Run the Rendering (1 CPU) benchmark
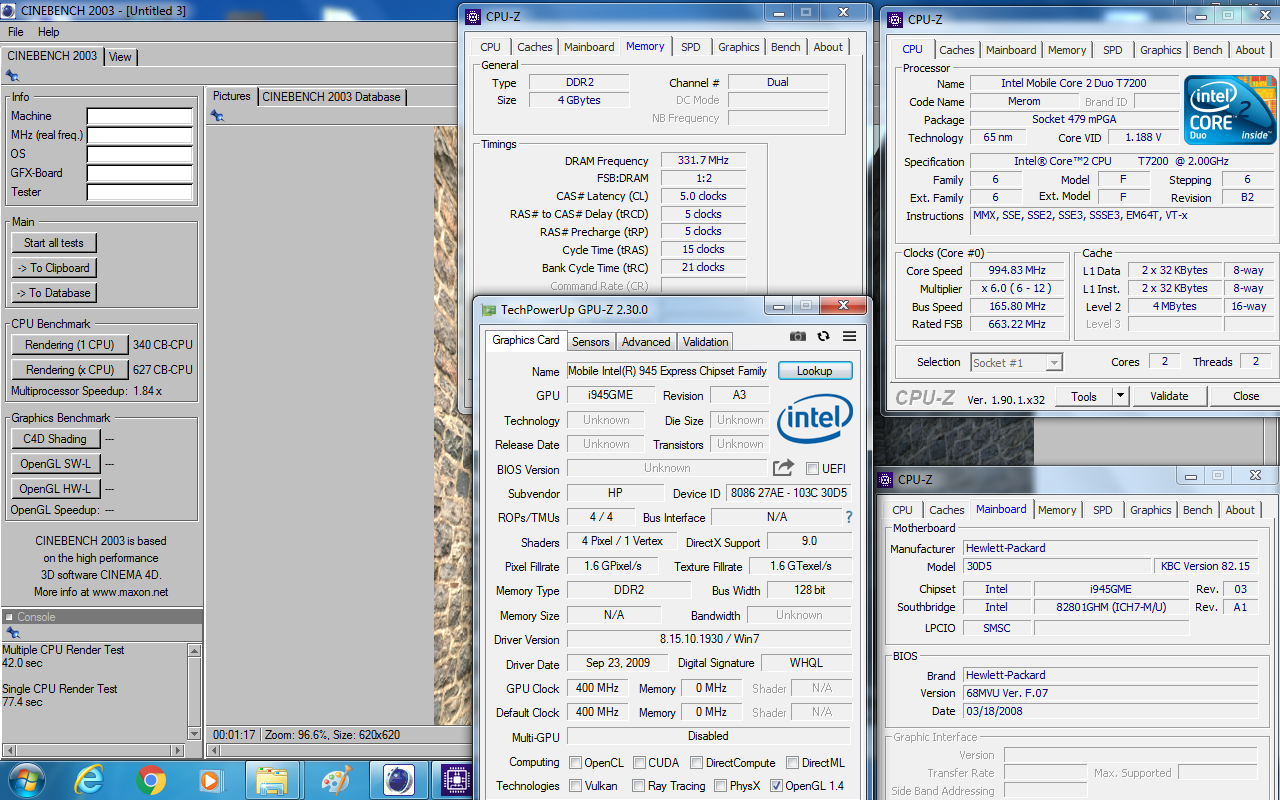1280x800 pixels. click(x=70, y=345)
